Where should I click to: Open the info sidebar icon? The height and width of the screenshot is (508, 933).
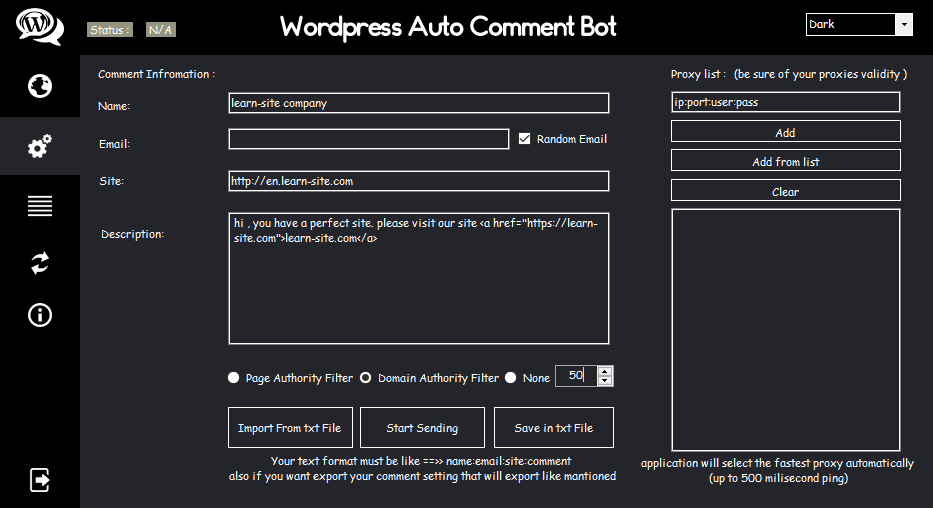tap(40, 315)
